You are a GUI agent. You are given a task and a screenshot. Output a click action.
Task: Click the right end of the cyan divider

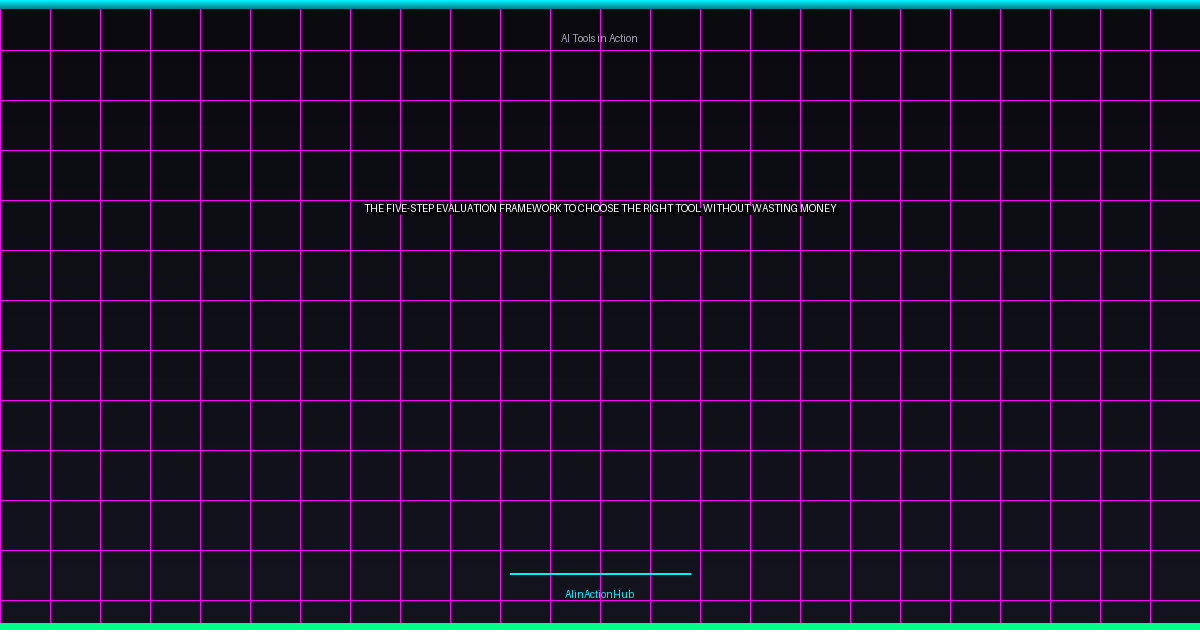pos(688,574)
